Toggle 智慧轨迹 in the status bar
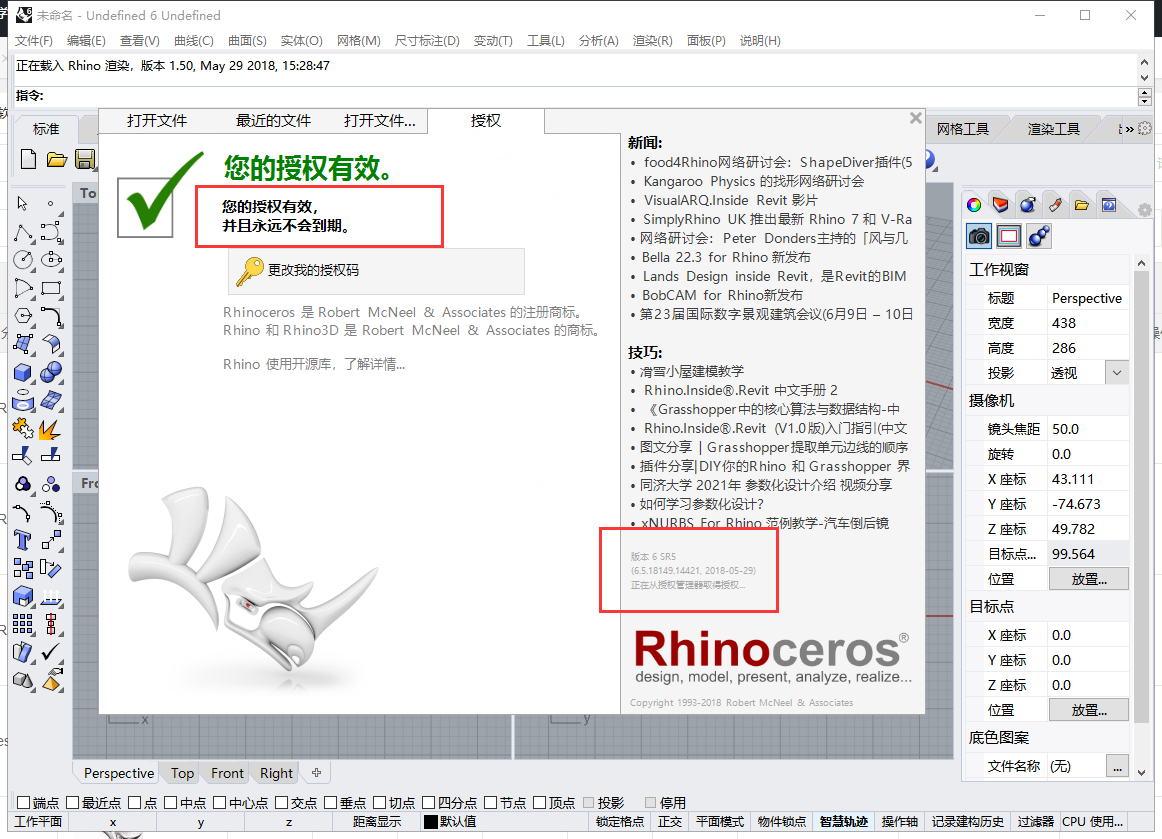 tap(843, 821)
